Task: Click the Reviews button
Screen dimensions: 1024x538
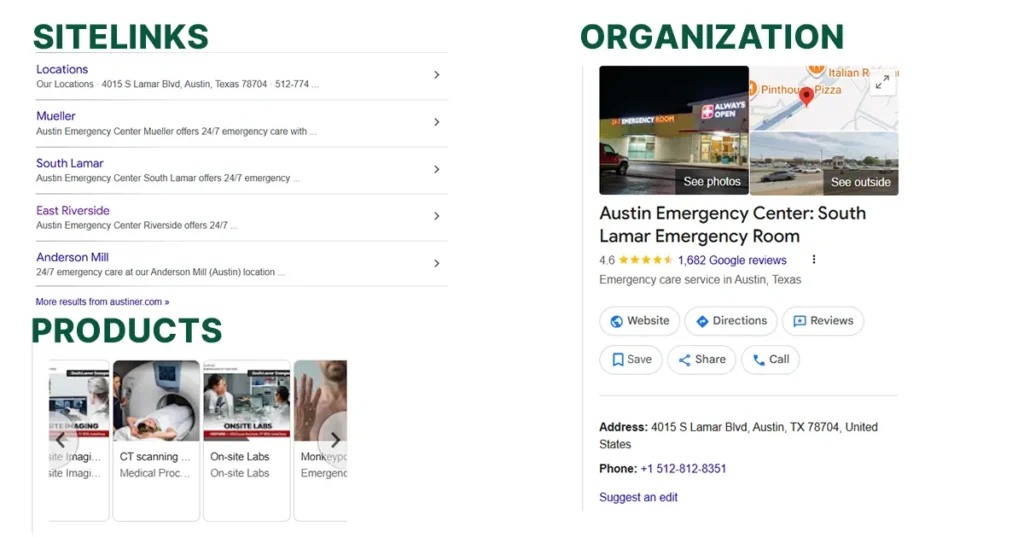Action: [823, 321]
